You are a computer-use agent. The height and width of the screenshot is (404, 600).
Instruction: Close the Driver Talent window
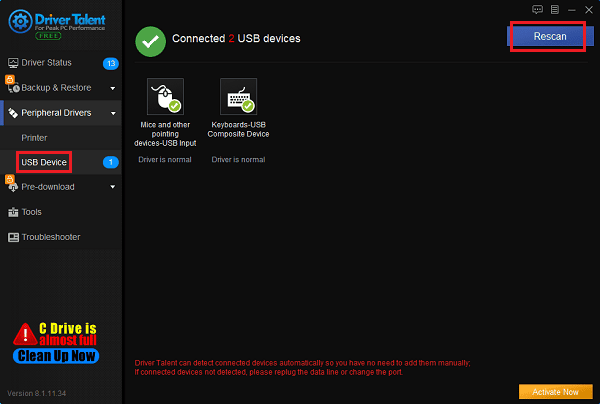589,10
